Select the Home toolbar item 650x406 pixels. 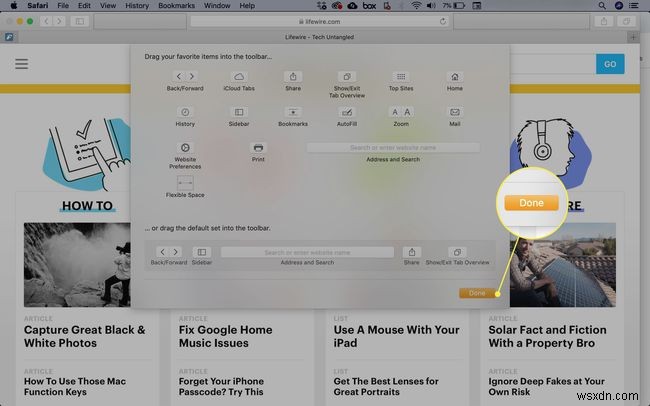click(455, 81)
